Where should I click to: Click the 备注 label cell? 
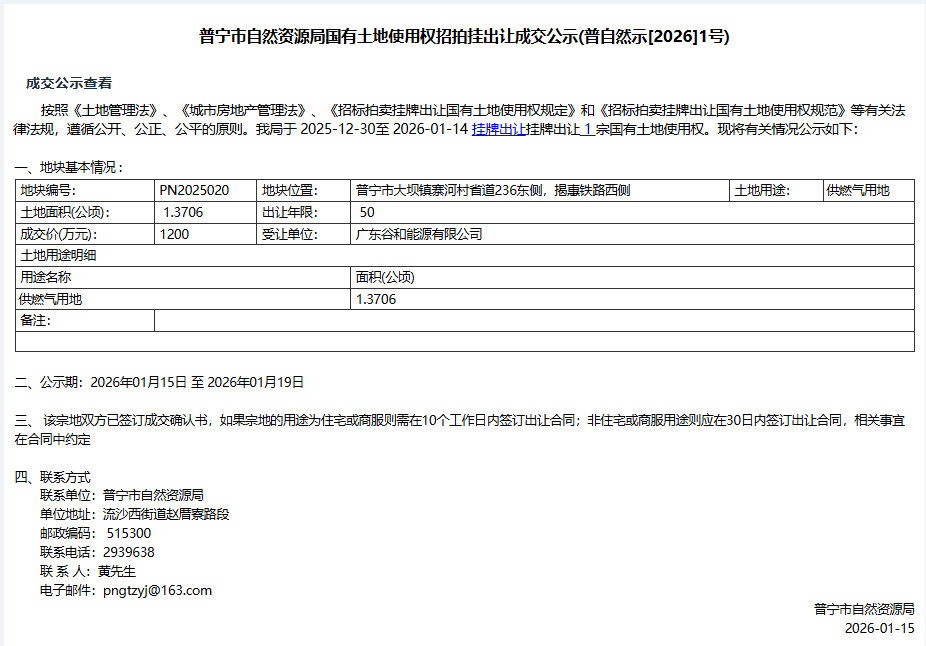pos(36,321)
